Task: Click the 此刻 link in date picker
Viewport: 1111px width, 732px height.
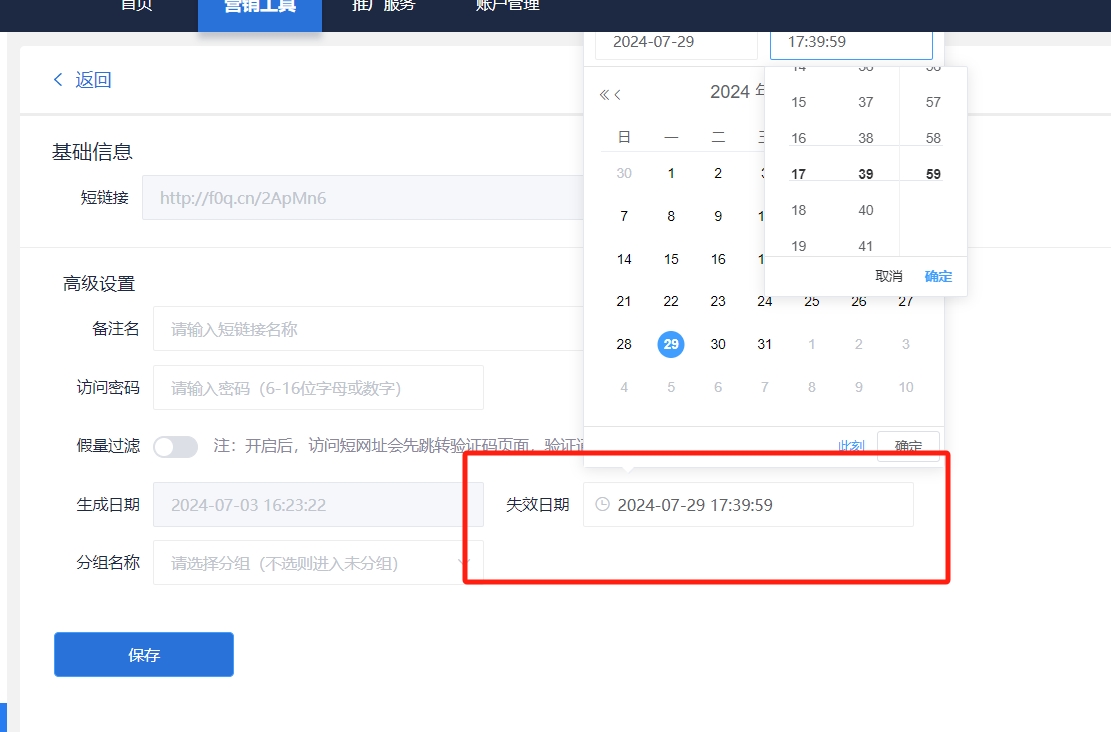Action: (x=851, y=446)
